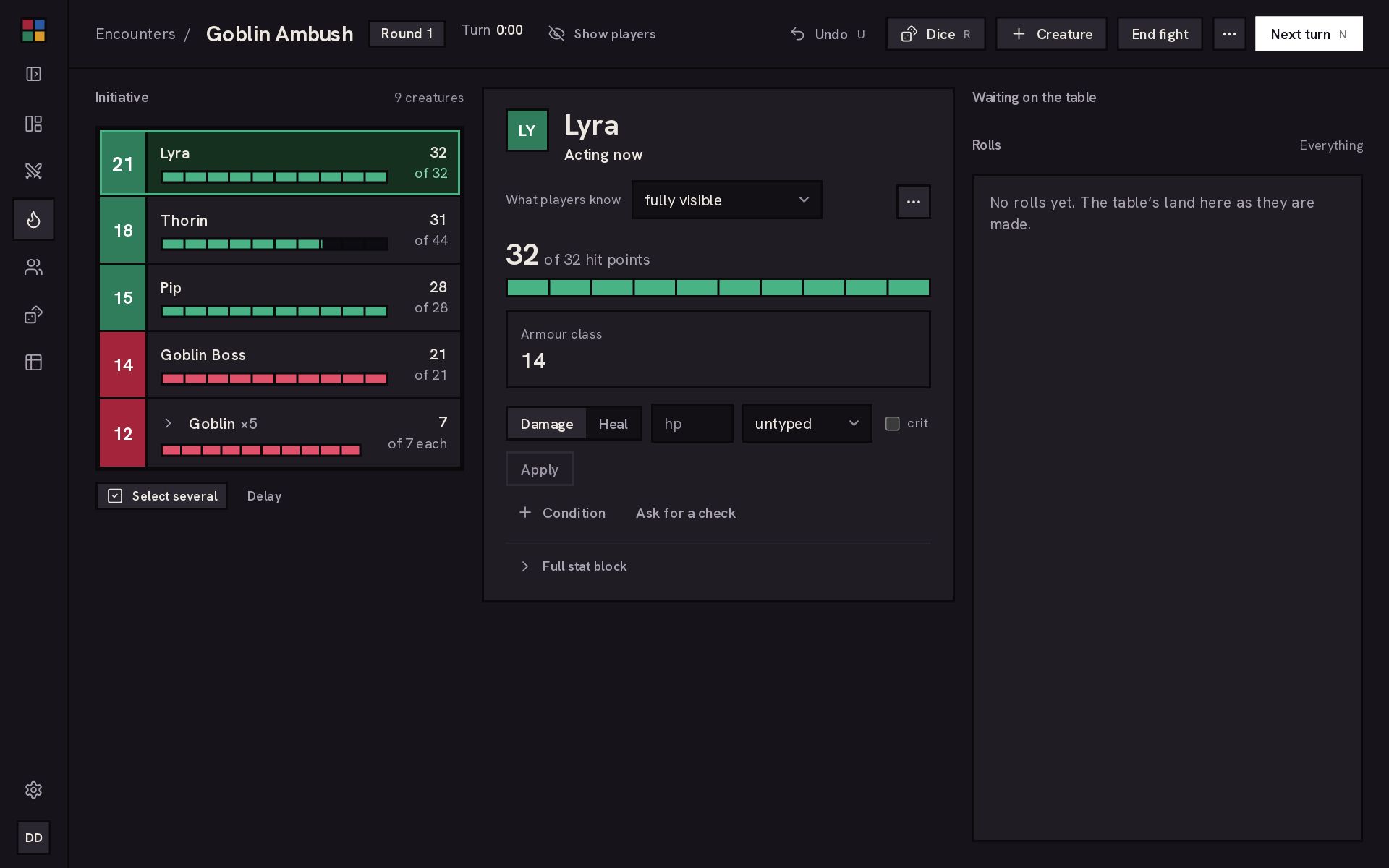Expand the Goblin ×5 group
This screenshot has height=868, width=1389.
(168, 423)
